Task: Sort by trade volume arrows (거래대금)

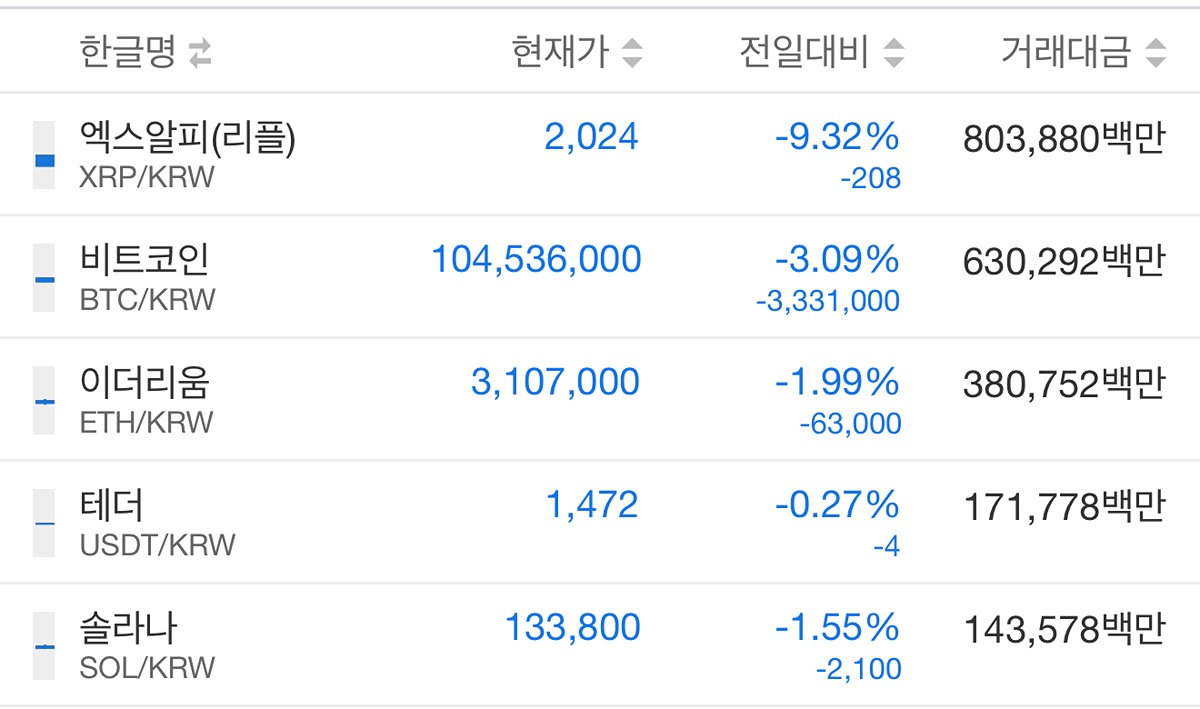Action: point(1156,53)
